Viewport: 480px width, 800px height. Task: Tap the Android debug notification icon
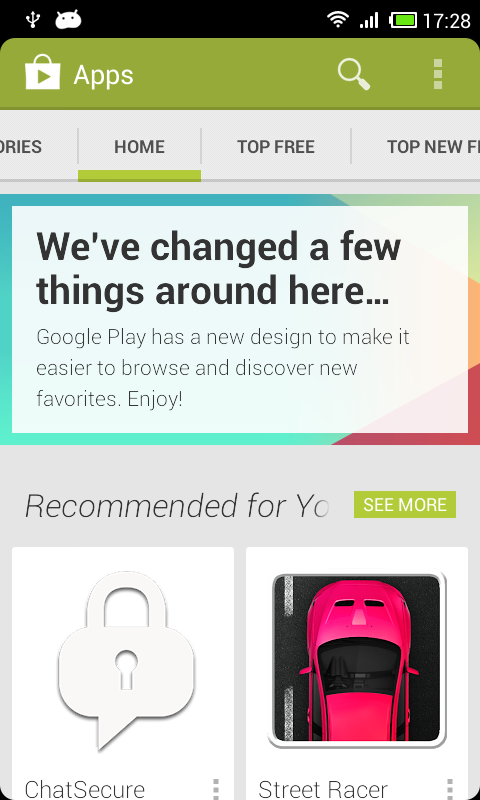tap(68, 20)
